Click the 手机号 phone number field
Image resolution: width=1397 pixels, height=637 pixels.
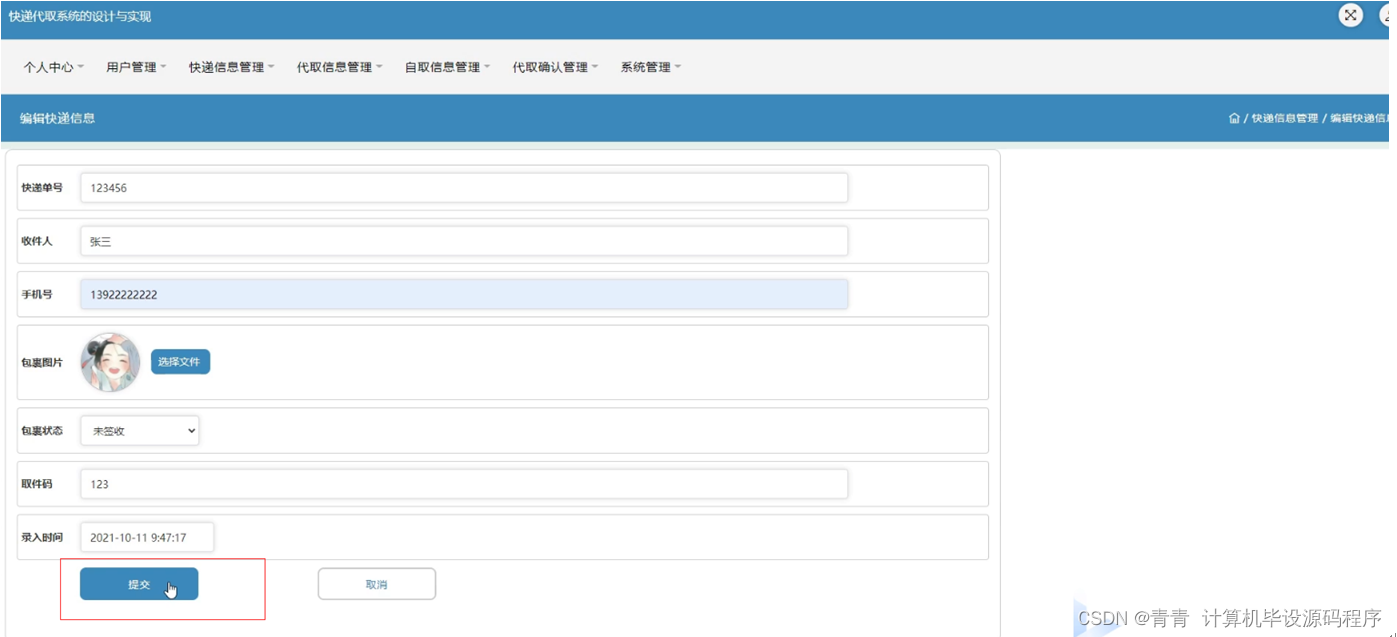[x=463, y=293]
